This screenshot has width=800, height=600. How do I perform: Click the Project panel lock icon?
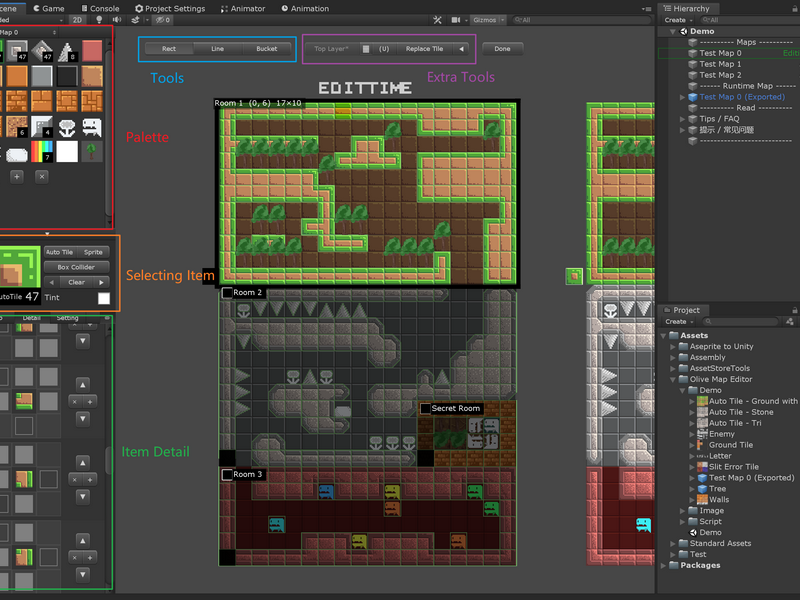(x=795, y=310)
